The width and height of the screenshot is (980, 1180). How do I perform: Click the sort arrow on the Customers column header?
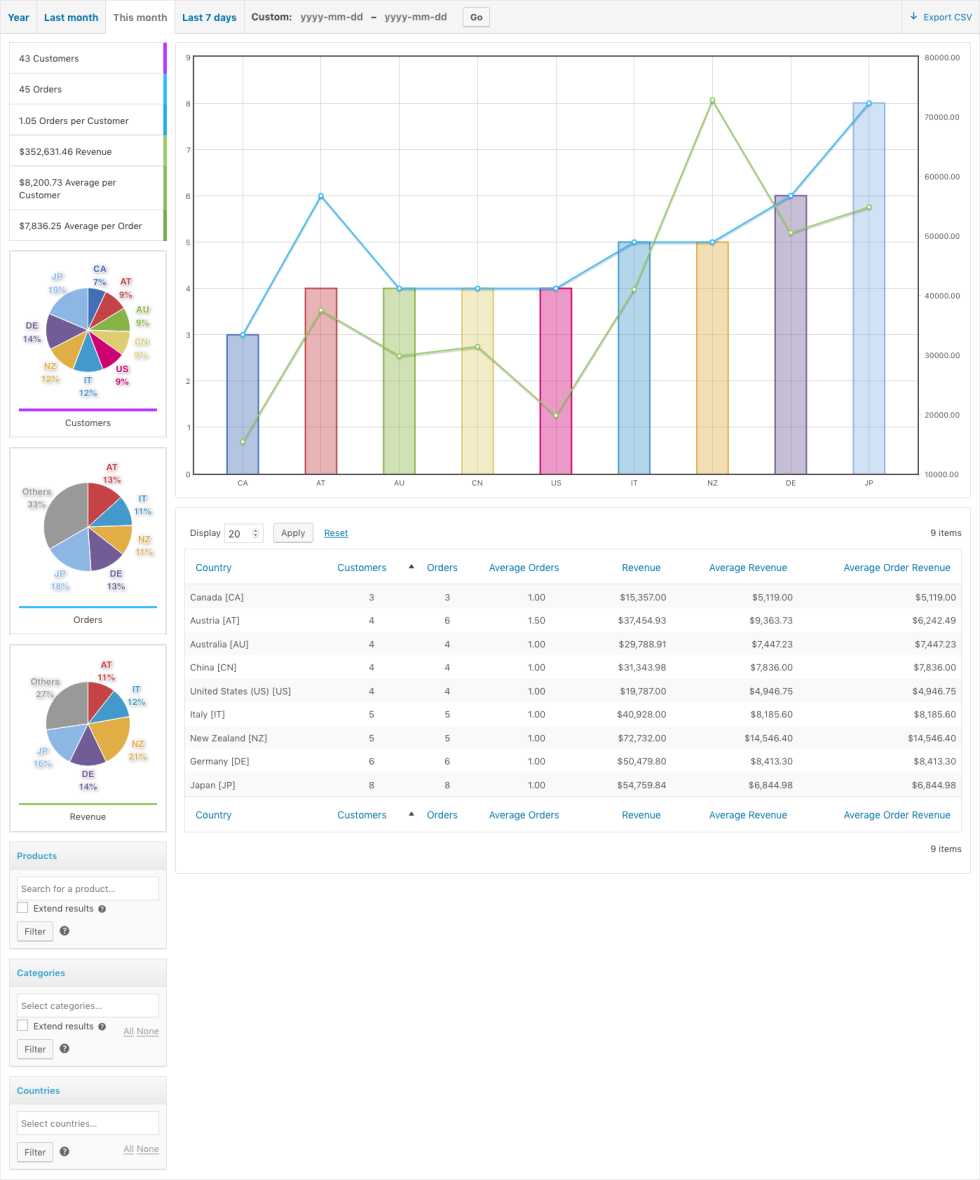(x=410, y=567)
